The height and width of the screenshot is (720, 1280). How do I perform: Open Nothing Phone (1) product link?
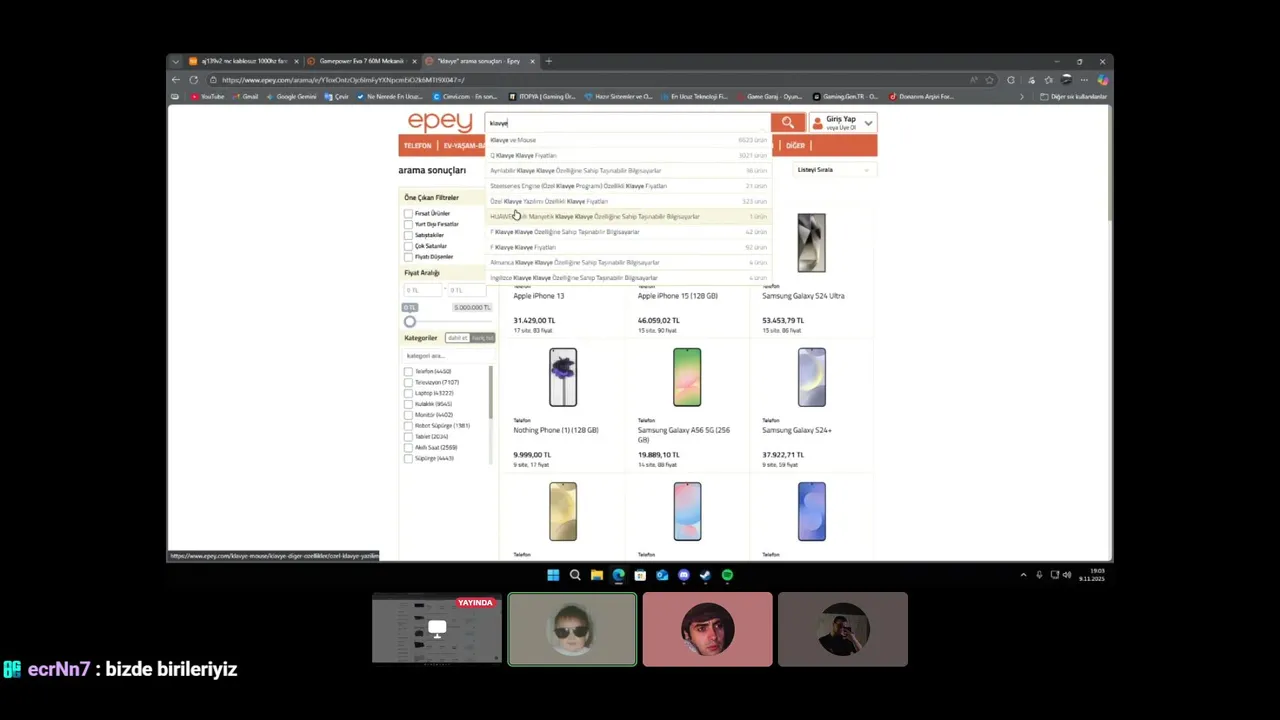556,430
